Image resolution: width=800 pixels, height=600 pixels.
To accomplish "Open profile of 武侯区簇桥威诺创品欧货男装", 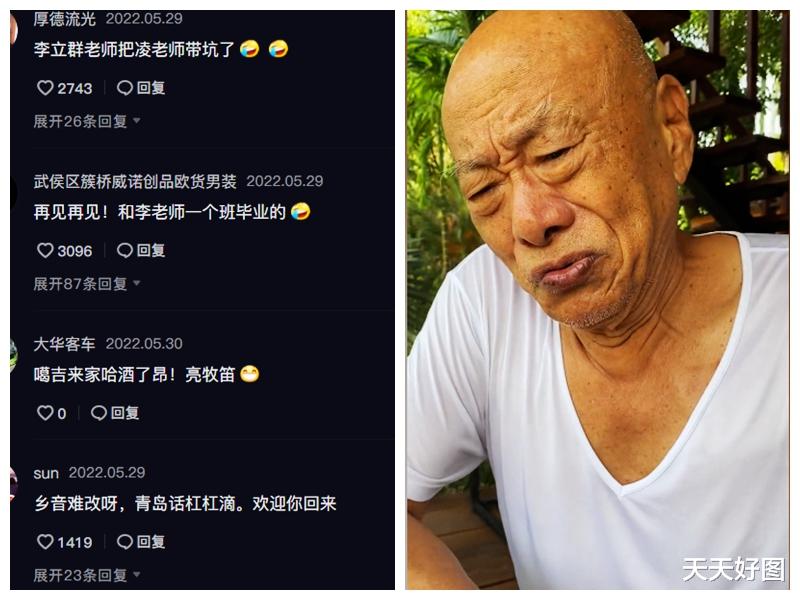I will click(135, 181).
